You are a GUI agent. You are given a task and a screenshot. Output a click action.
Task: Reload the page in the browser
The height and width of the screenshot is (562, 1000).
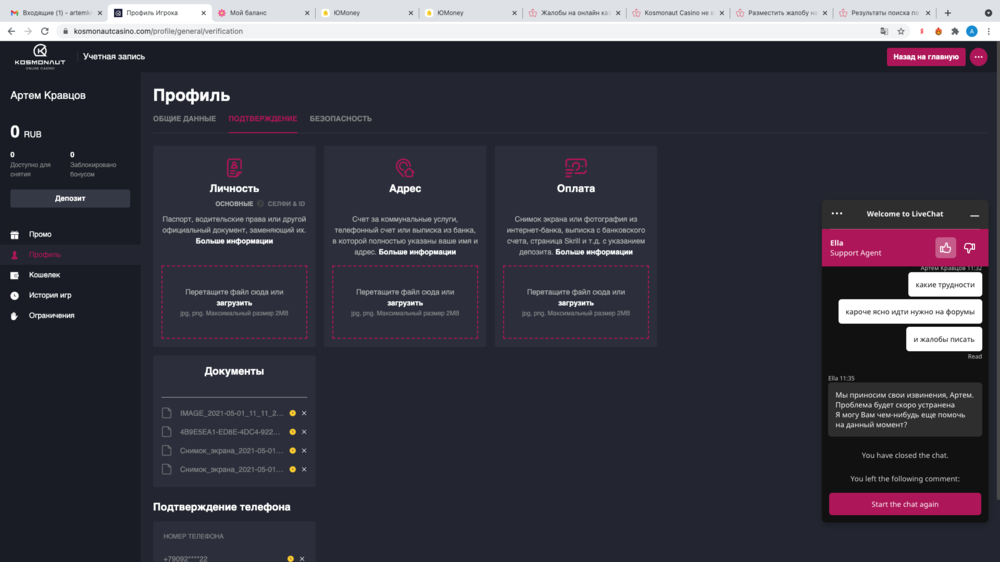[x=44, y=31]
